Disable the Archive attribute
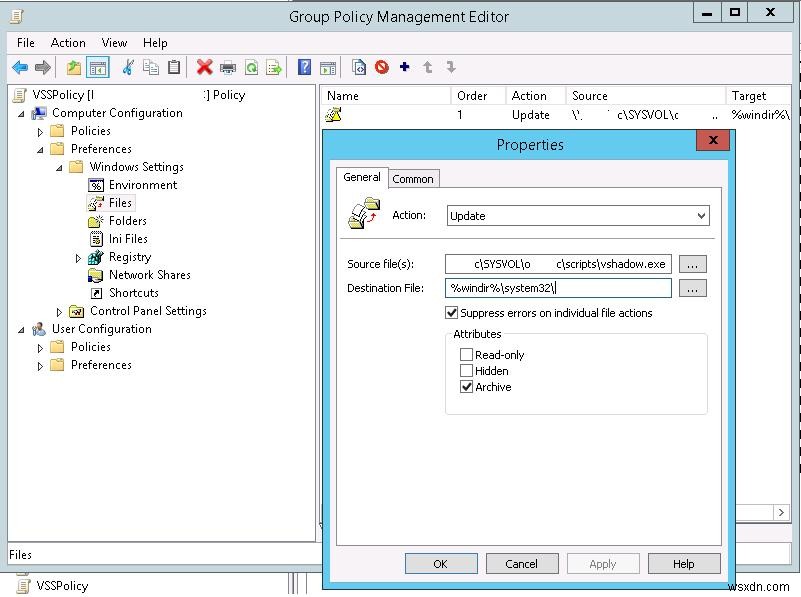Image resolution: width=801 pixels, height=597 pixels. (466, 388)
